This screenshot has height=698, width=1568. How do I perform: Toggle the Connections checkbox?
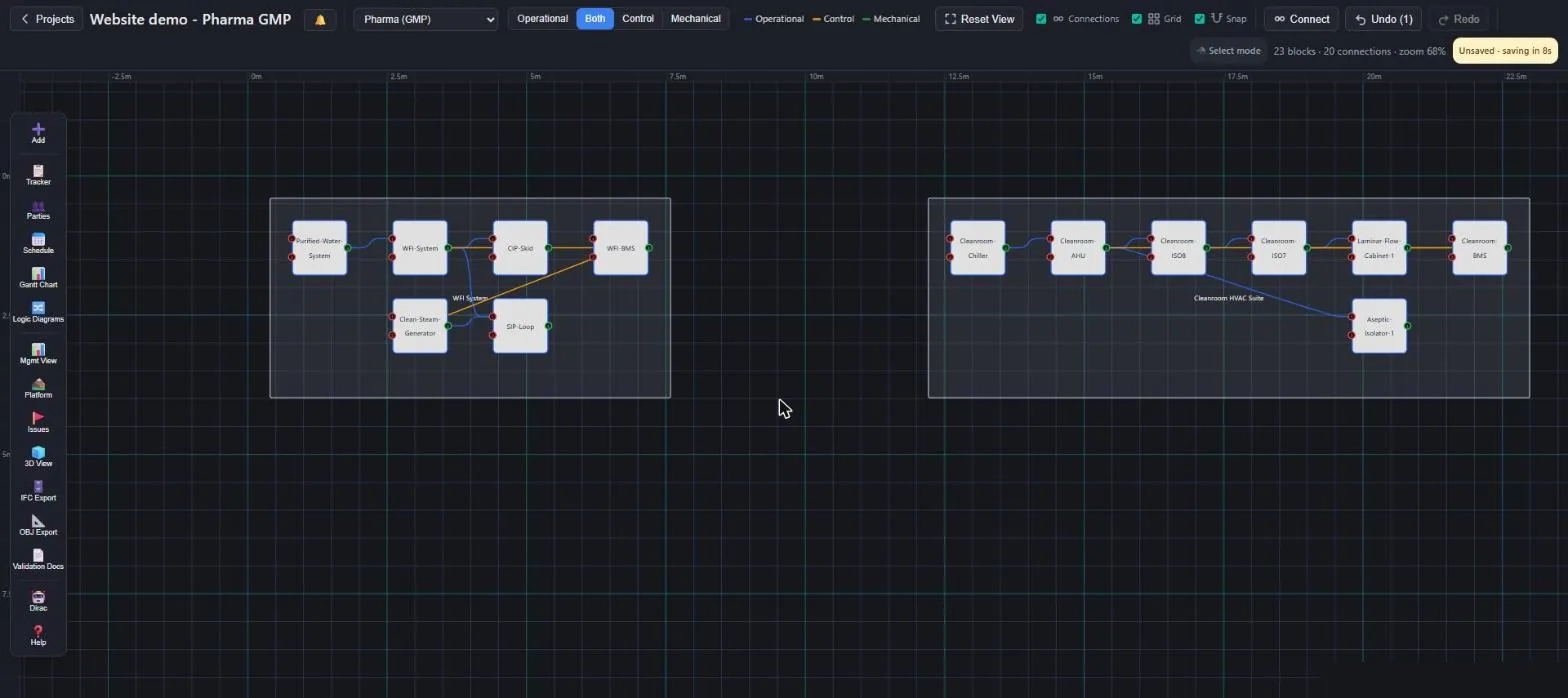[x=1041, y=19]
